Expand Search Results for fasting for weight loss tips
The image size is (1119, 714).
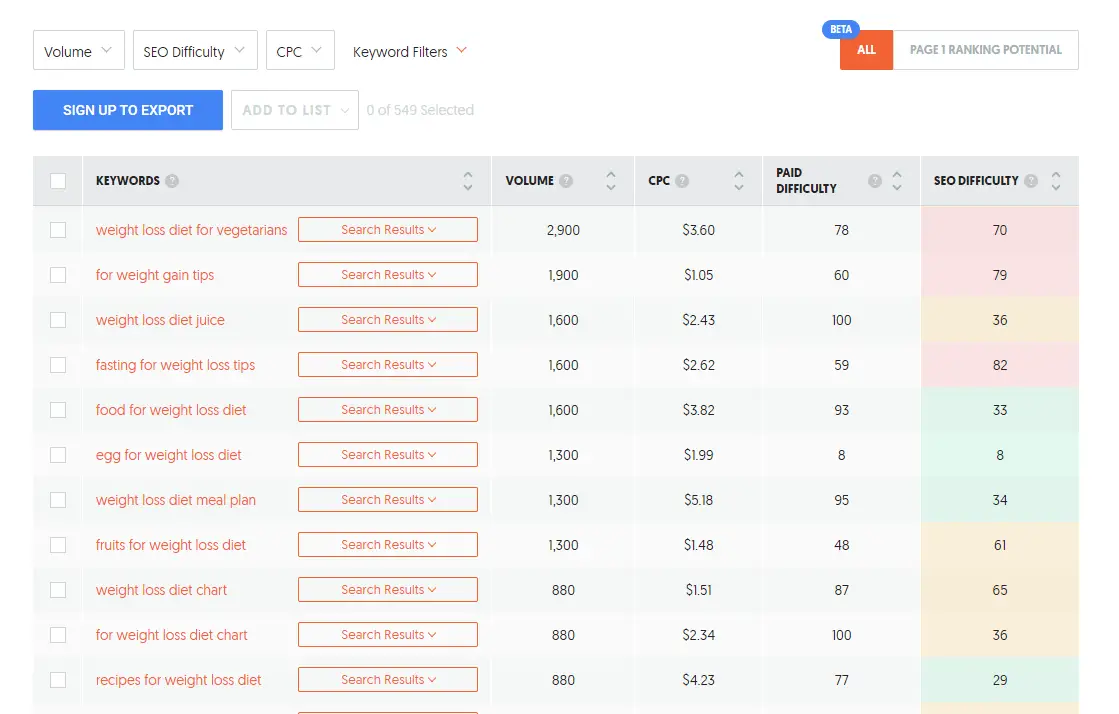point(388,365)
